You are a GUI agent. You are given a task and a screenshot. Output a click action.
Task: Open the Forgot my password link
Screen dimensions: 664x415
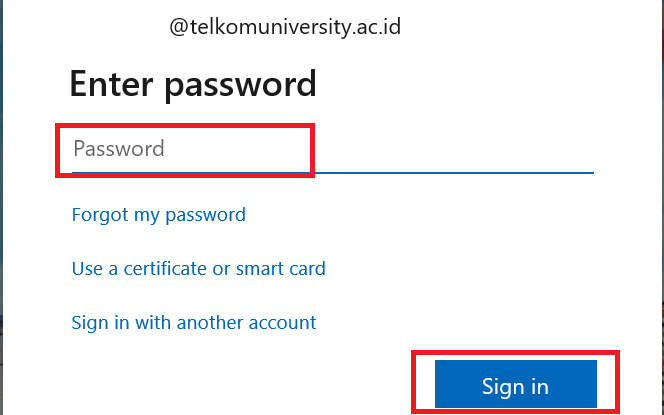tap(159, 214)
